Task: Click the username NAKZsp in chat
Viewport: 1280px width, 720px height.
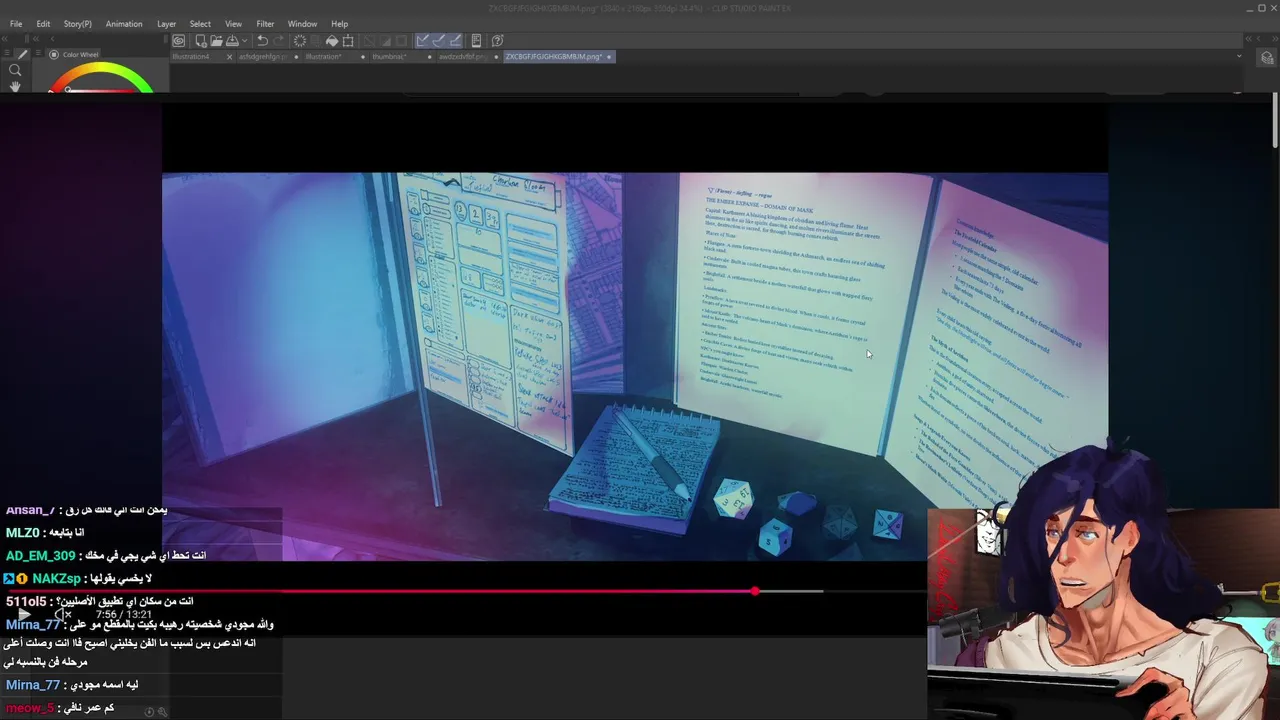Action: pos(55,579)
